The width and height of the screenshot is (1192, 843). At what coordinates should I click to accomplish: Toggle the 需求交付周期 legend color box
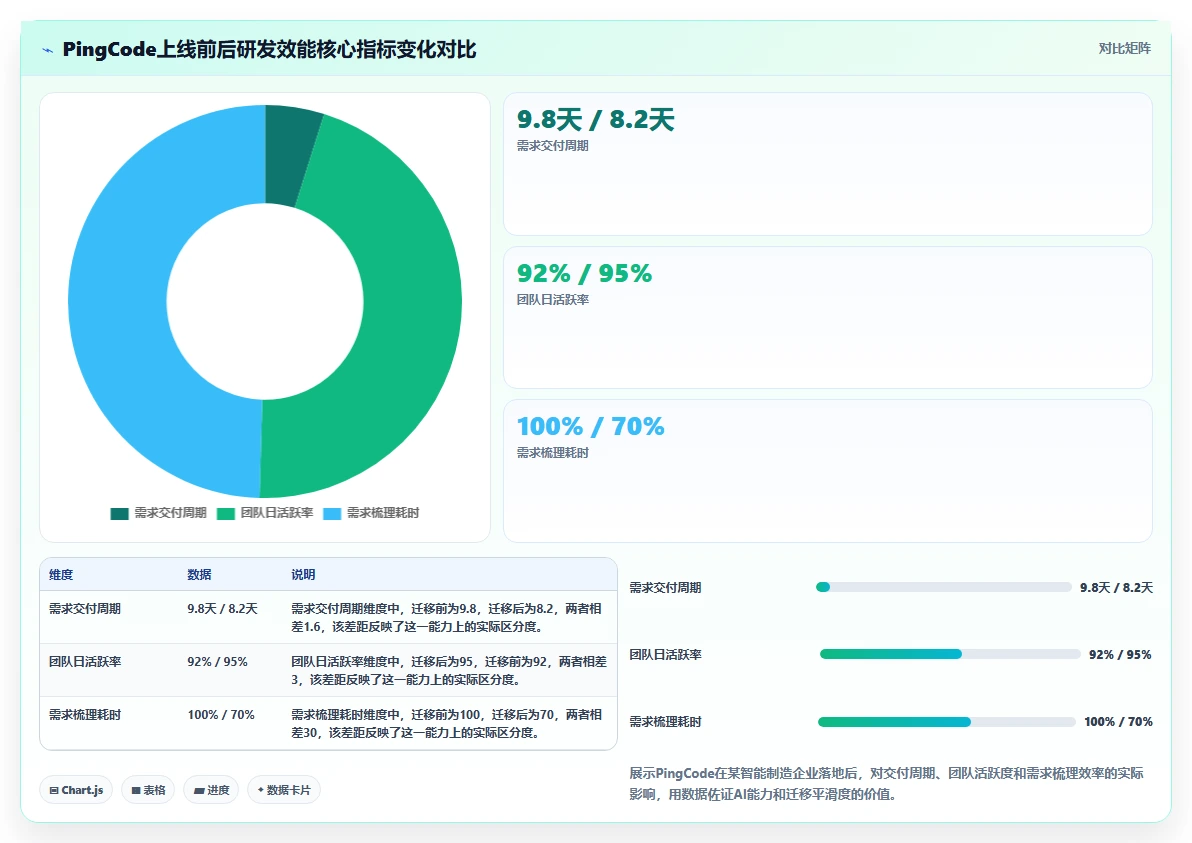coord(119,514)
